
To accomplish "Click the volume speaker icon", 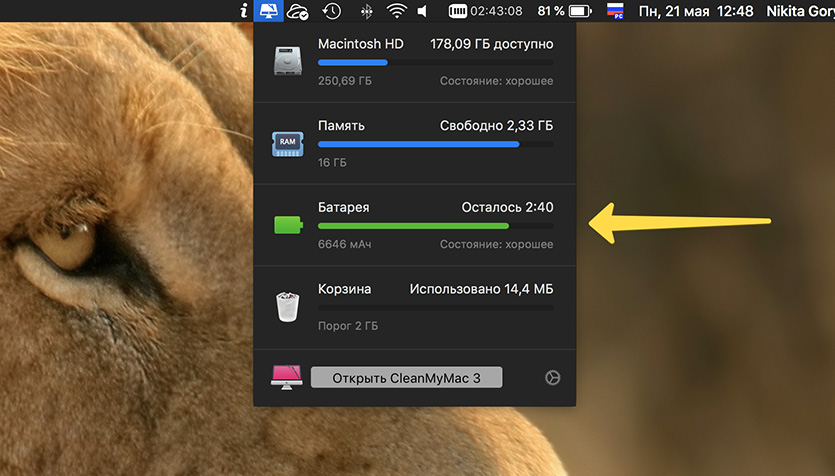I will pos(422,11).
